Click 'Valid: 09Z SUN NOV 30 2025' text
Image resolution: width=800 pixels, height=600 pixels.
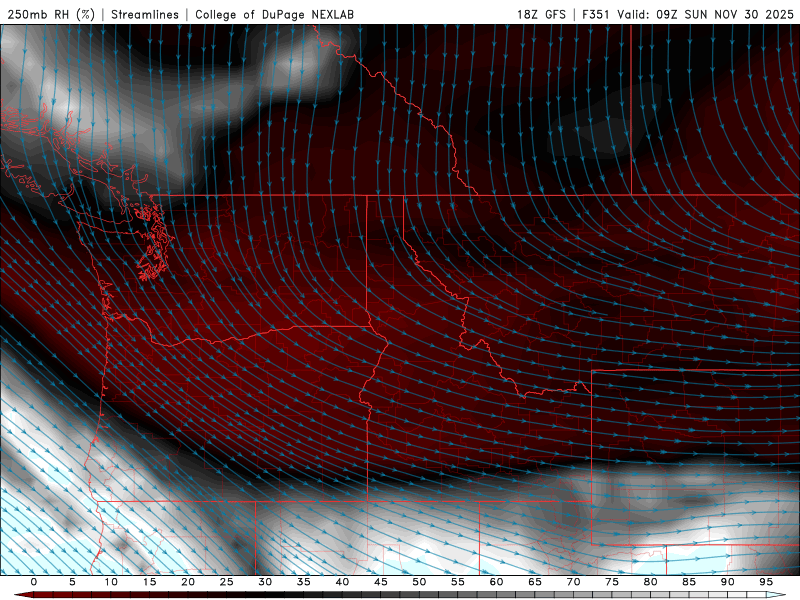(705, 14)
